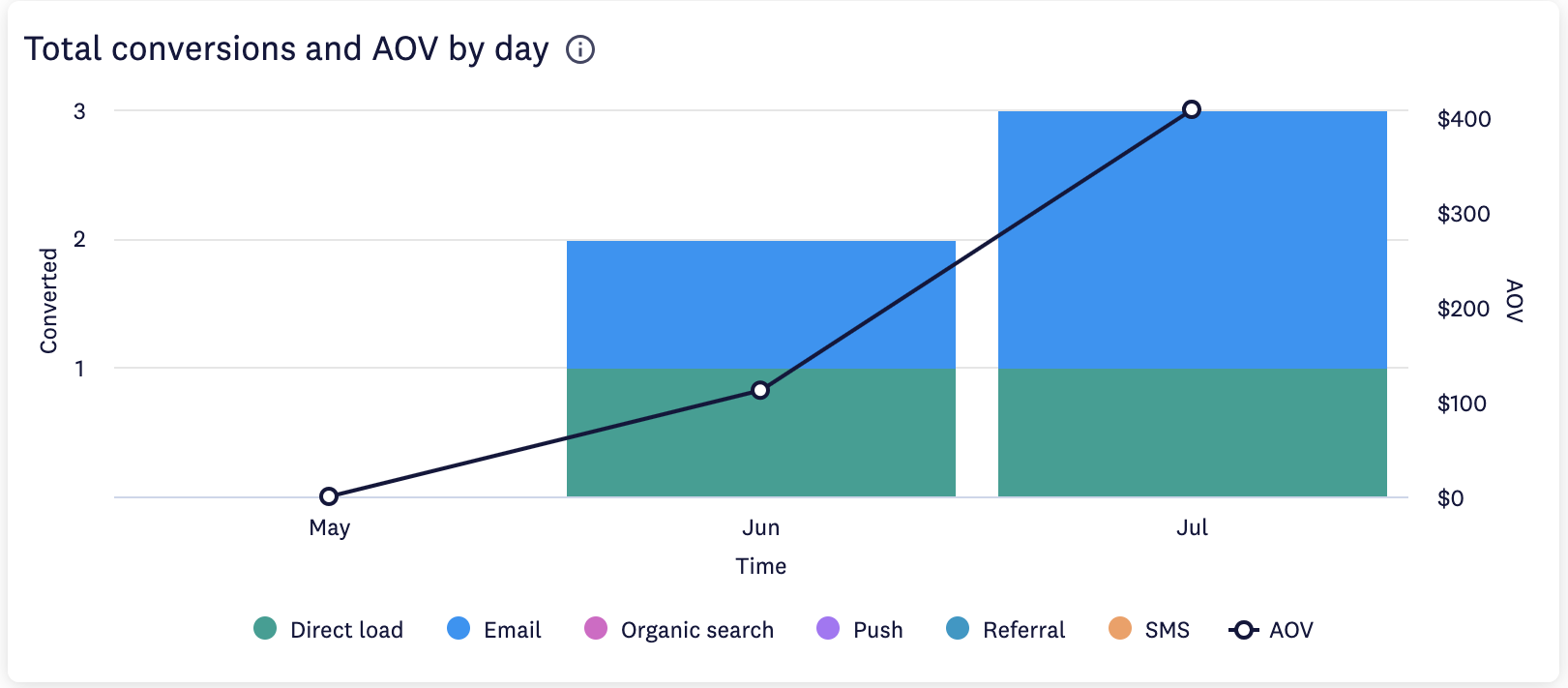The width and height of the screenshot is (1568, 688).
Task: Toggle the Email legend dot
Action: point(459,629)
